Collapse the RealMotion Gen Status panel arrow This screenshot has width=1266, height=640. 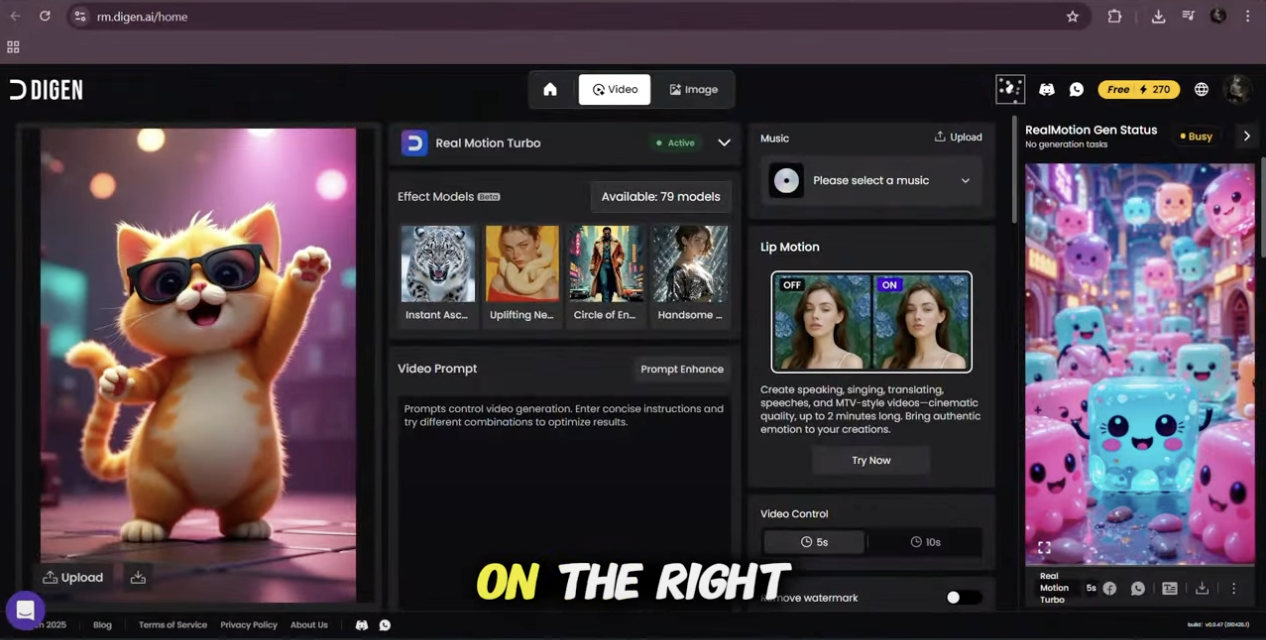point(1246,136)
